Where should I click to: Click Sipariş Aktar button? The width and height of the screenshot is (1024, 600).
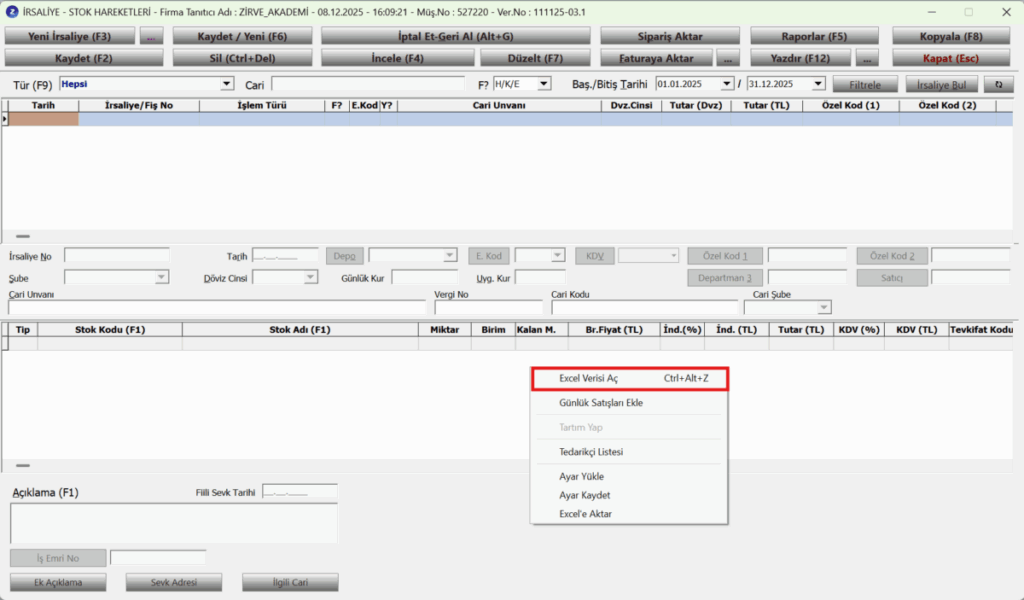(670, 36)
